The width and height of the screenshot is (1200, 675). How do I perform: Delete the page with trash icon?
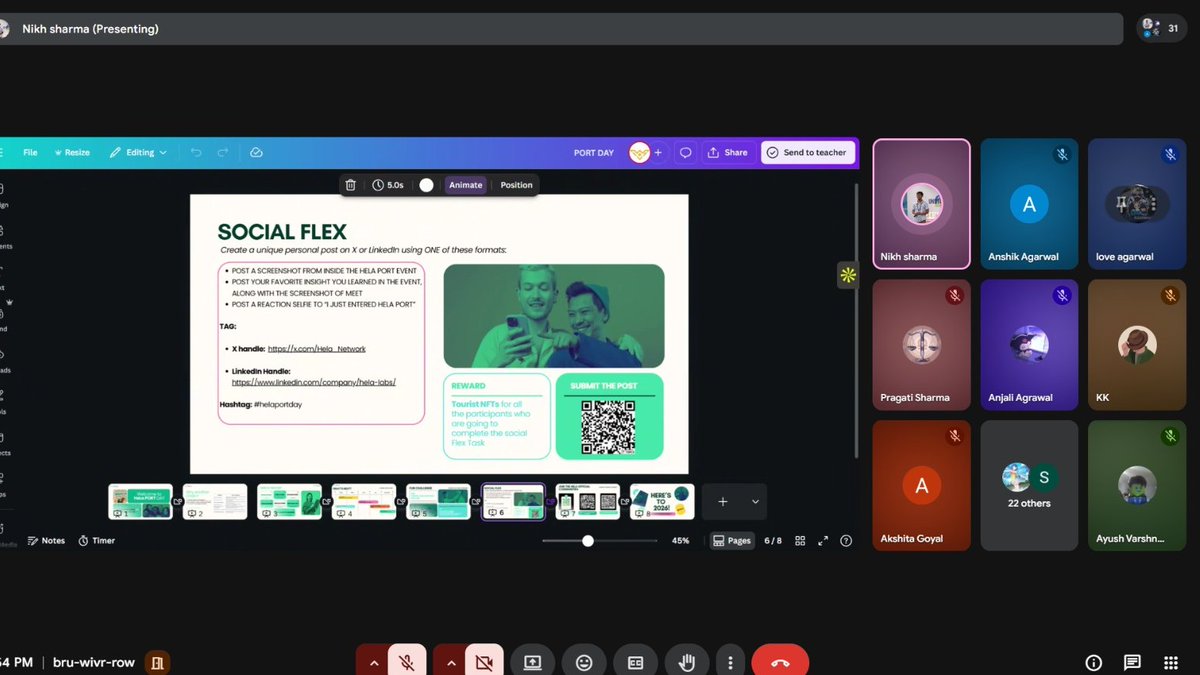click(x=350, y=185)
